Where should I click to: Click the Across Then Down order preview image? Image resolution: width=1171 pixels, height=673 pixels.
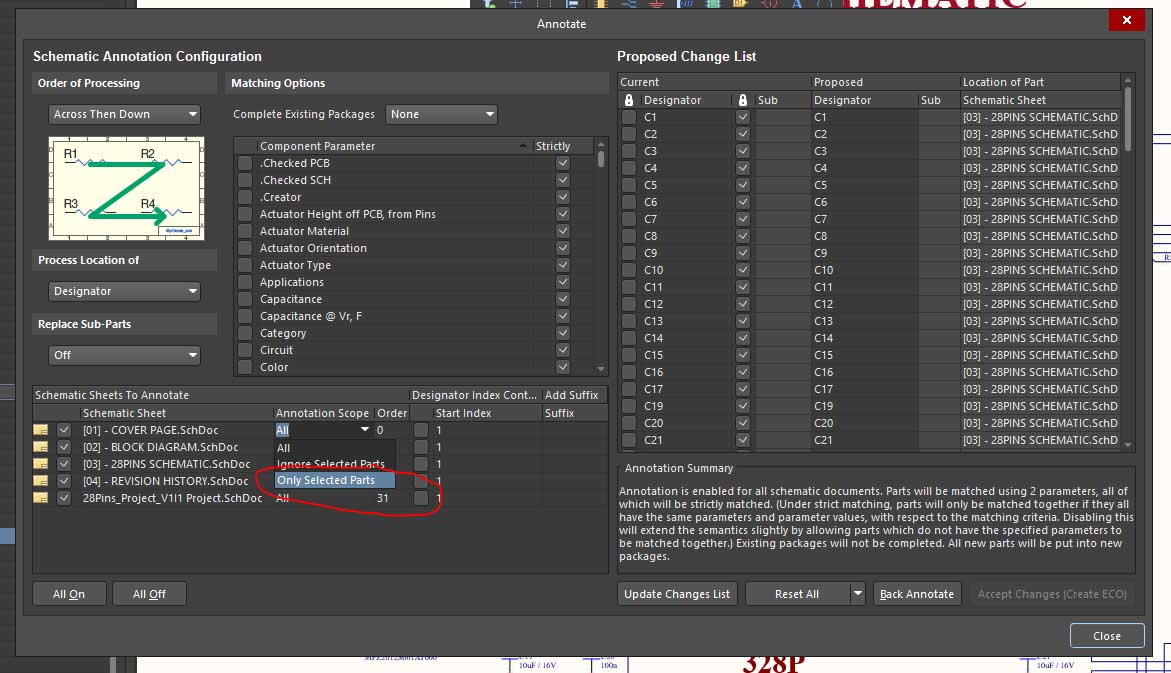126,188
